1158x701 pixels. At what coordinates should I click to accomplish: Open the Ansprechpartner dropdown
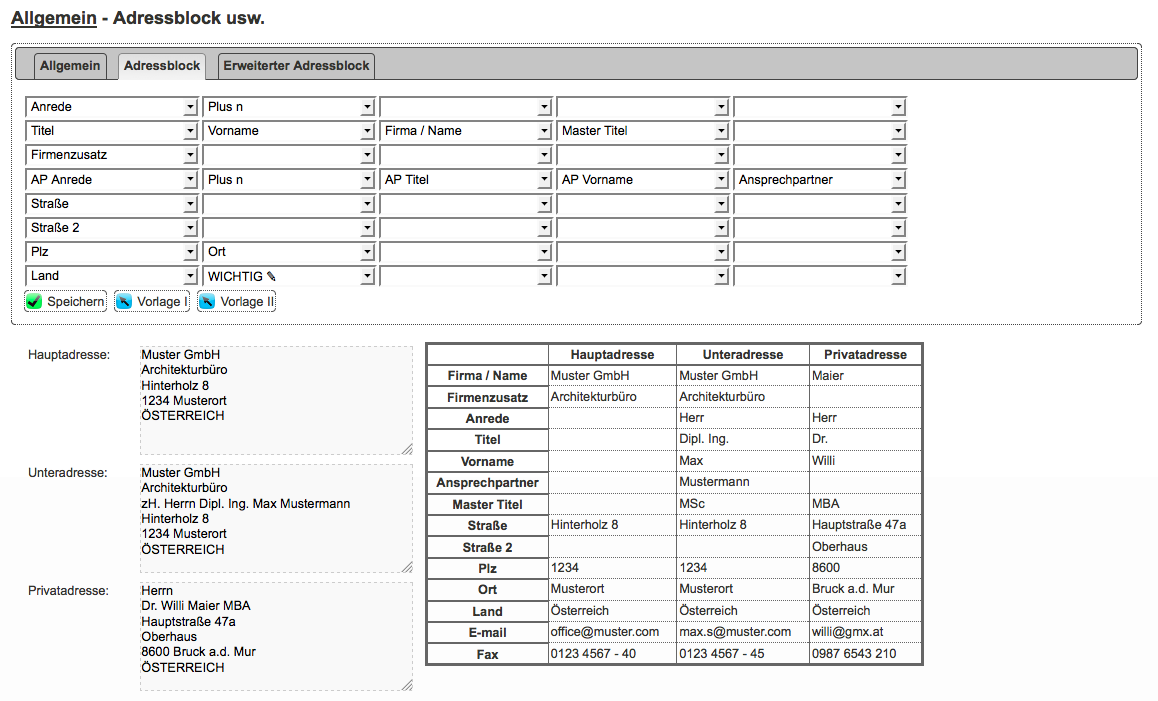(x=819, y=180)
